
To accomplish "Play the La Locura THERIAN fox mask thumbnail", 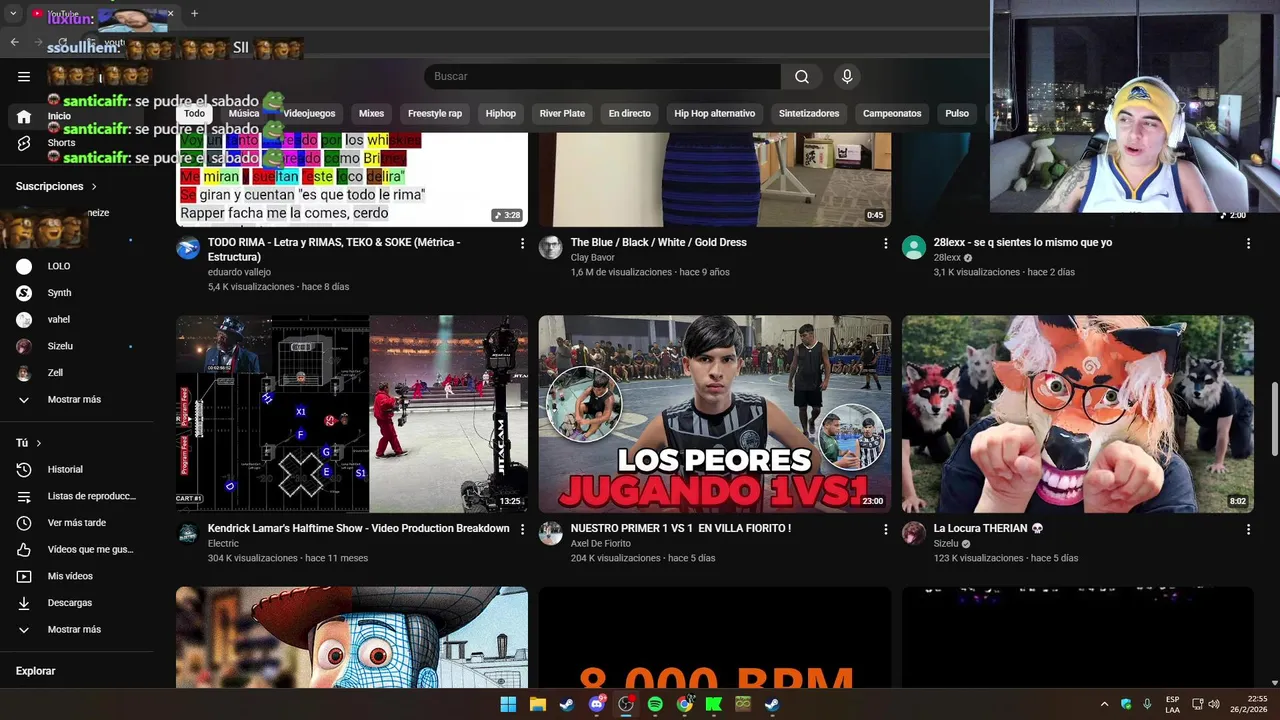I will tap(1078, 414).
